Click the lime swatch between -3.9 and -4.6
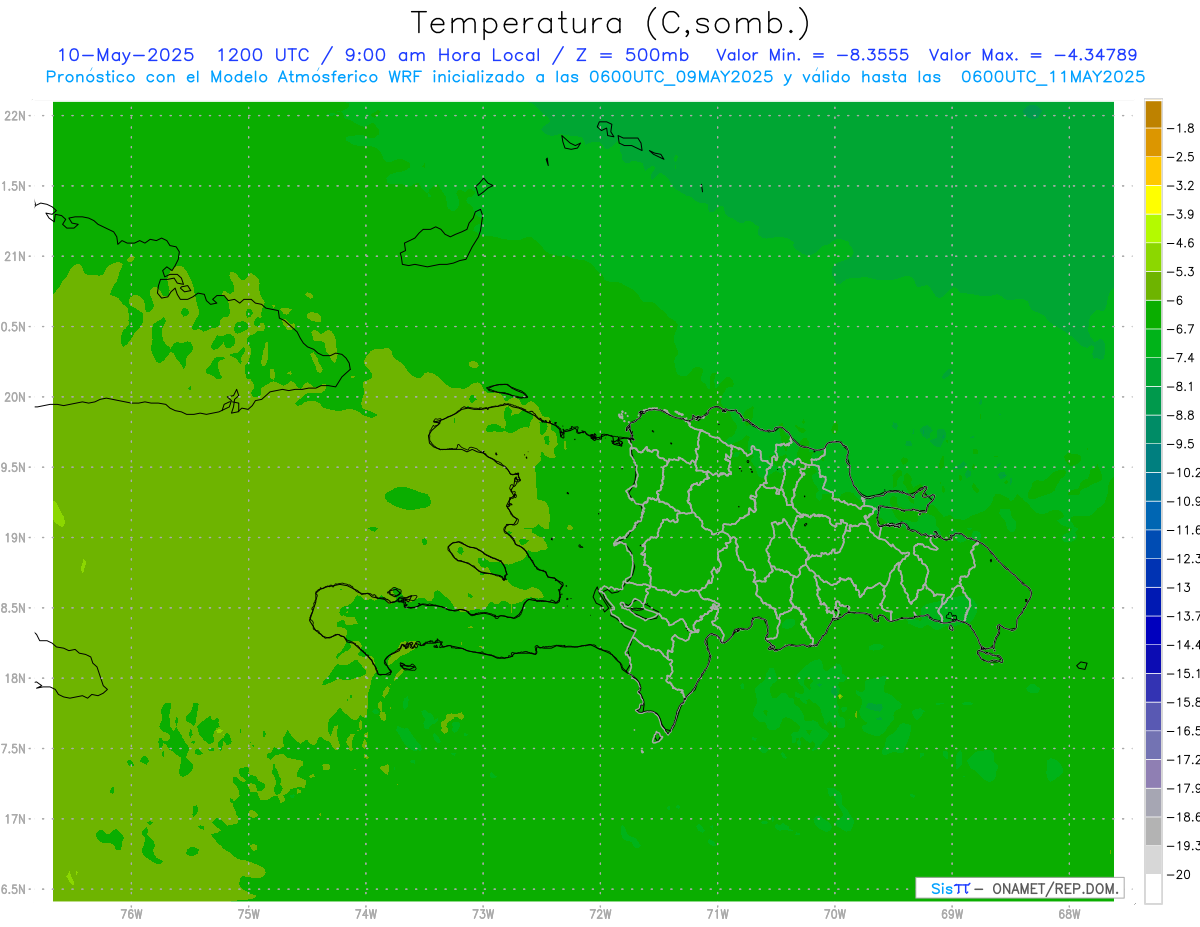 coord(1153,229)
